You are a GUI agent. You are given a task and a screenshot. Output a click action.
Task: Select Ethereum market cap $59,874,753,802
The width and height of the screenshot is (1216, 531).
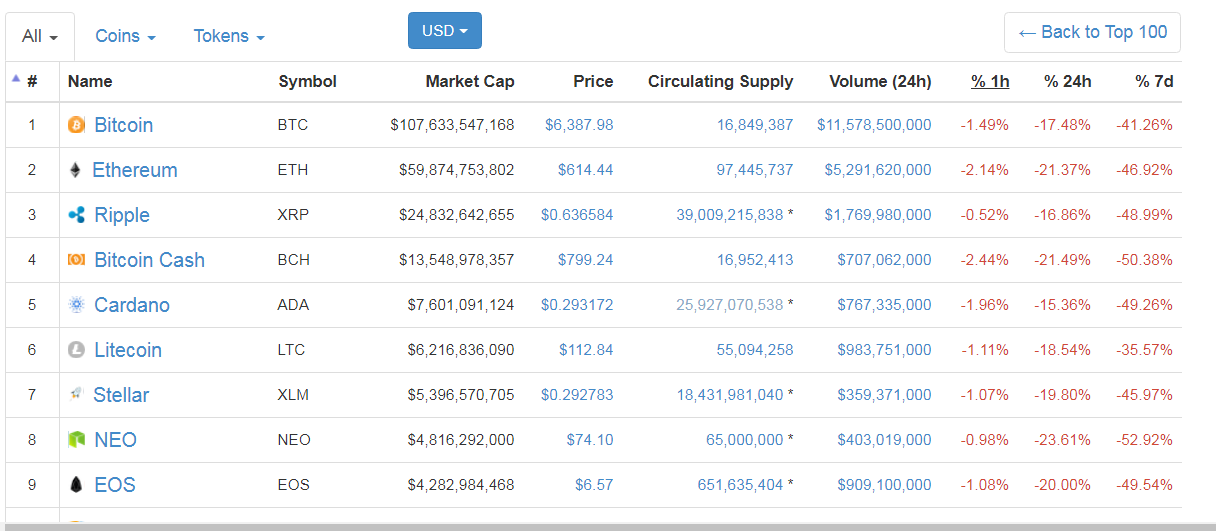(457, 170)
